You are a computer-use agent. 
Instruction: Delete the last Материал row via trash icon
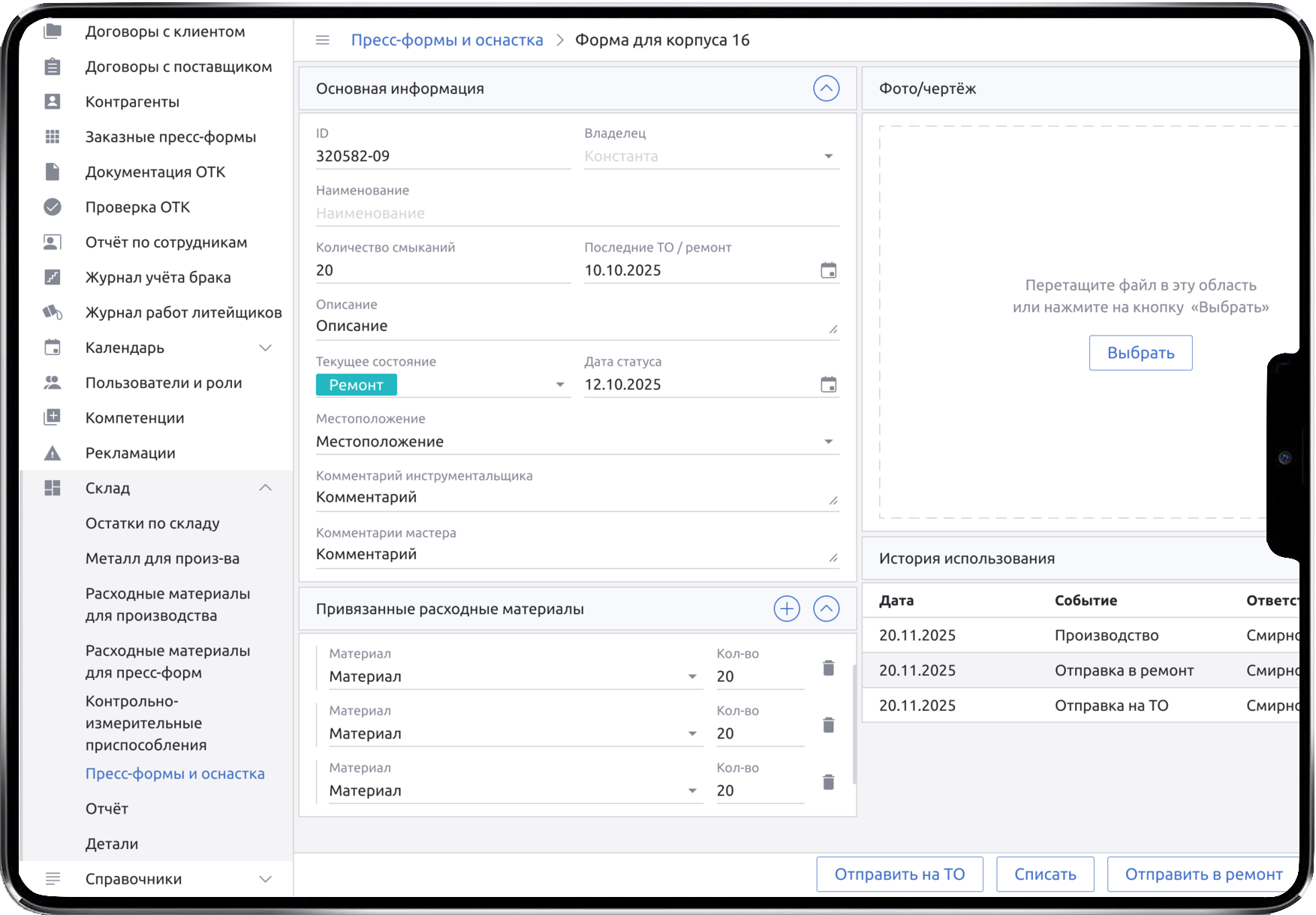(828, 781)
